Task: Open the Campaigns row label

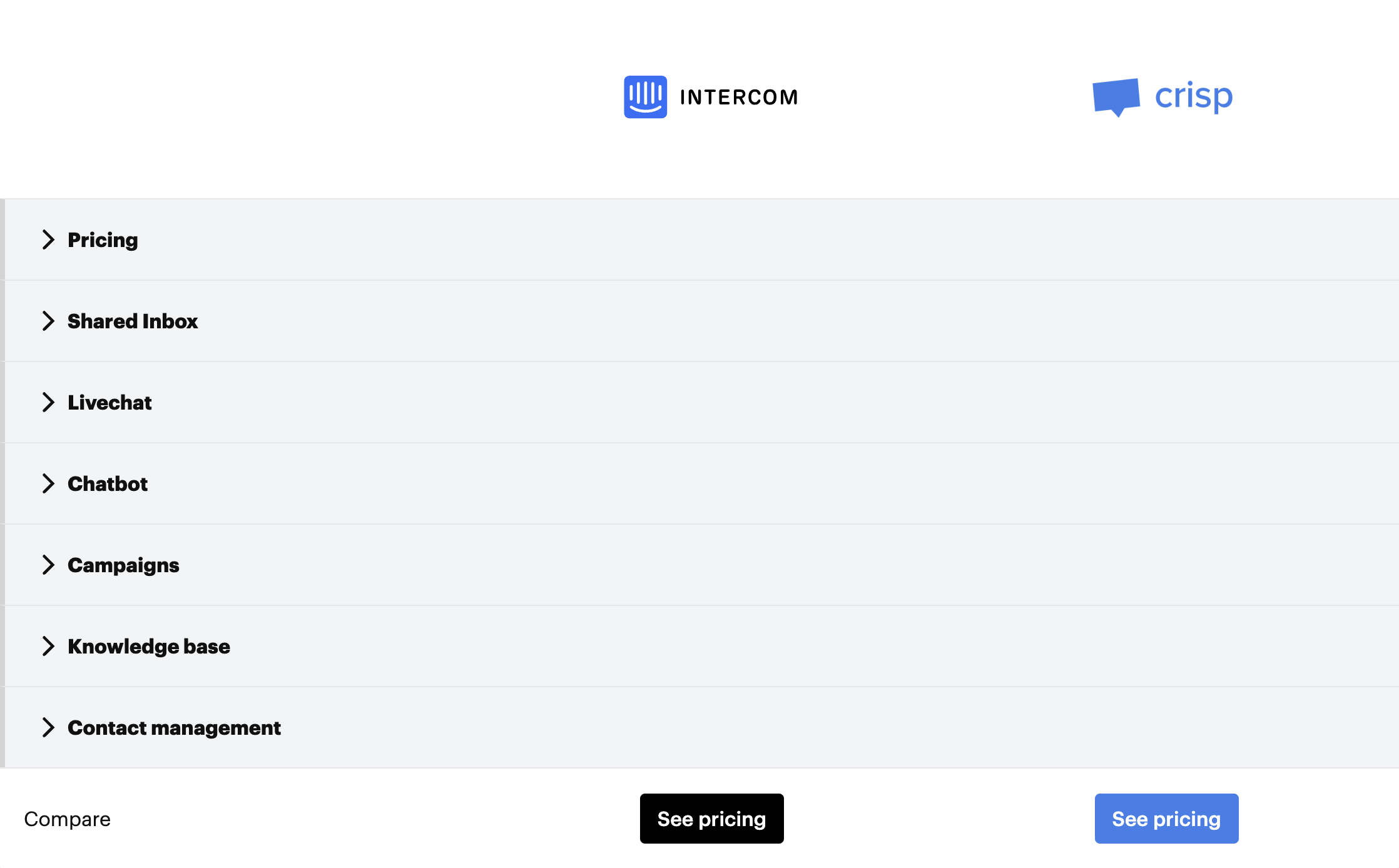Action: 123,565
